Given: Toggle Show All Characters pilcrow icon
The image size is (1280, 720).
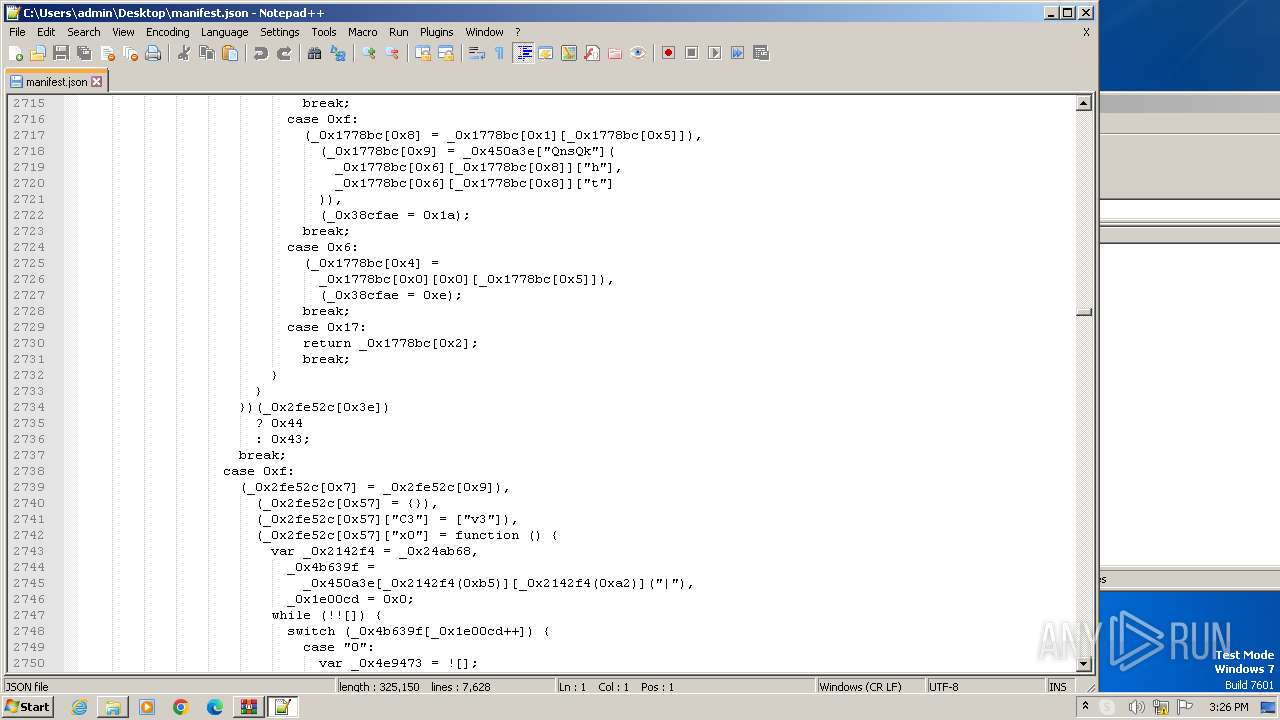Looking at the screenshot, I should 500,53.
